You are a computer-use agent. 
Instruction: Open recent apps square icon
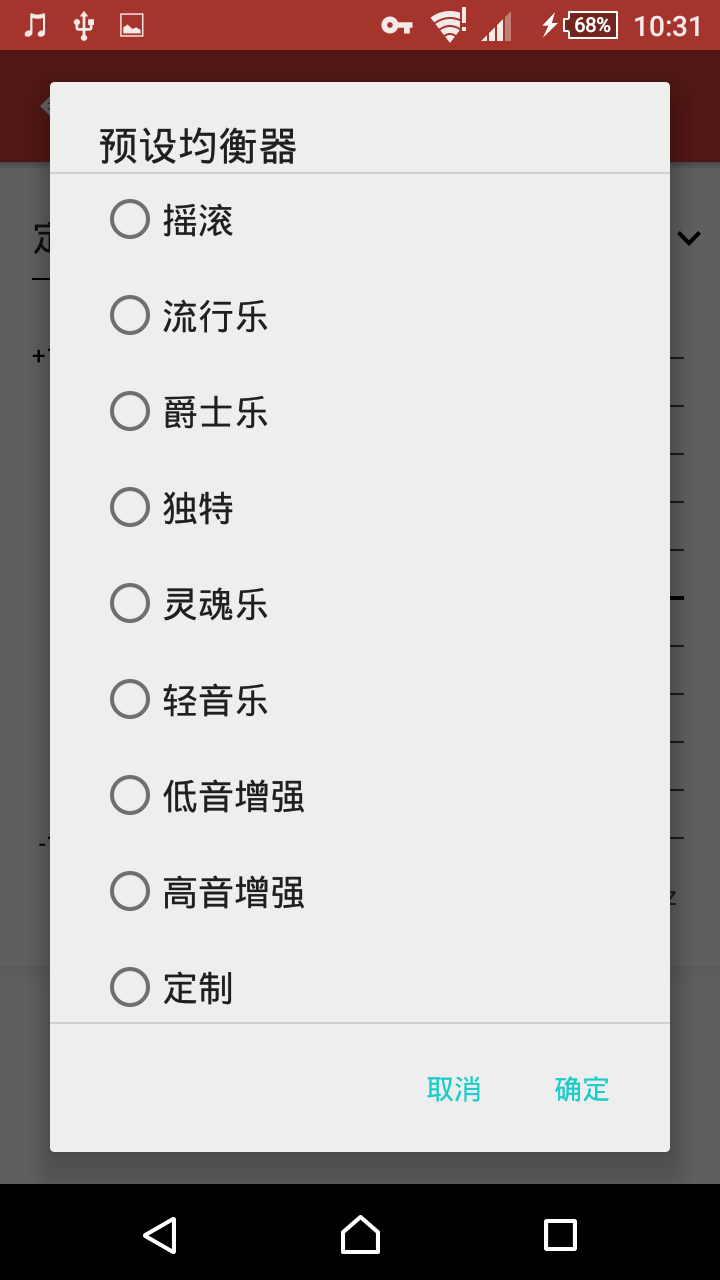(560, 1235)
